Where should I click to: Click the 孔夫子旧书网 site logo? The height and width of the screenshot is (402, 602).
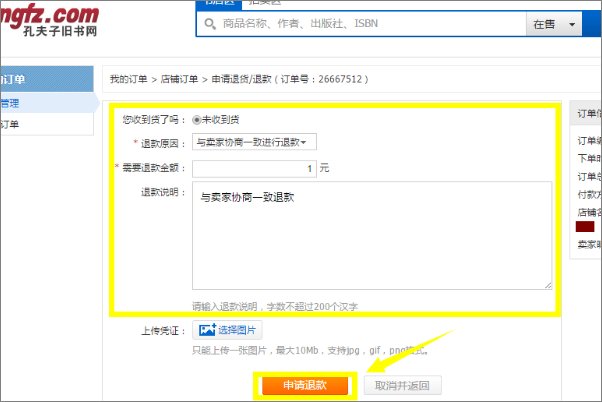50,21
